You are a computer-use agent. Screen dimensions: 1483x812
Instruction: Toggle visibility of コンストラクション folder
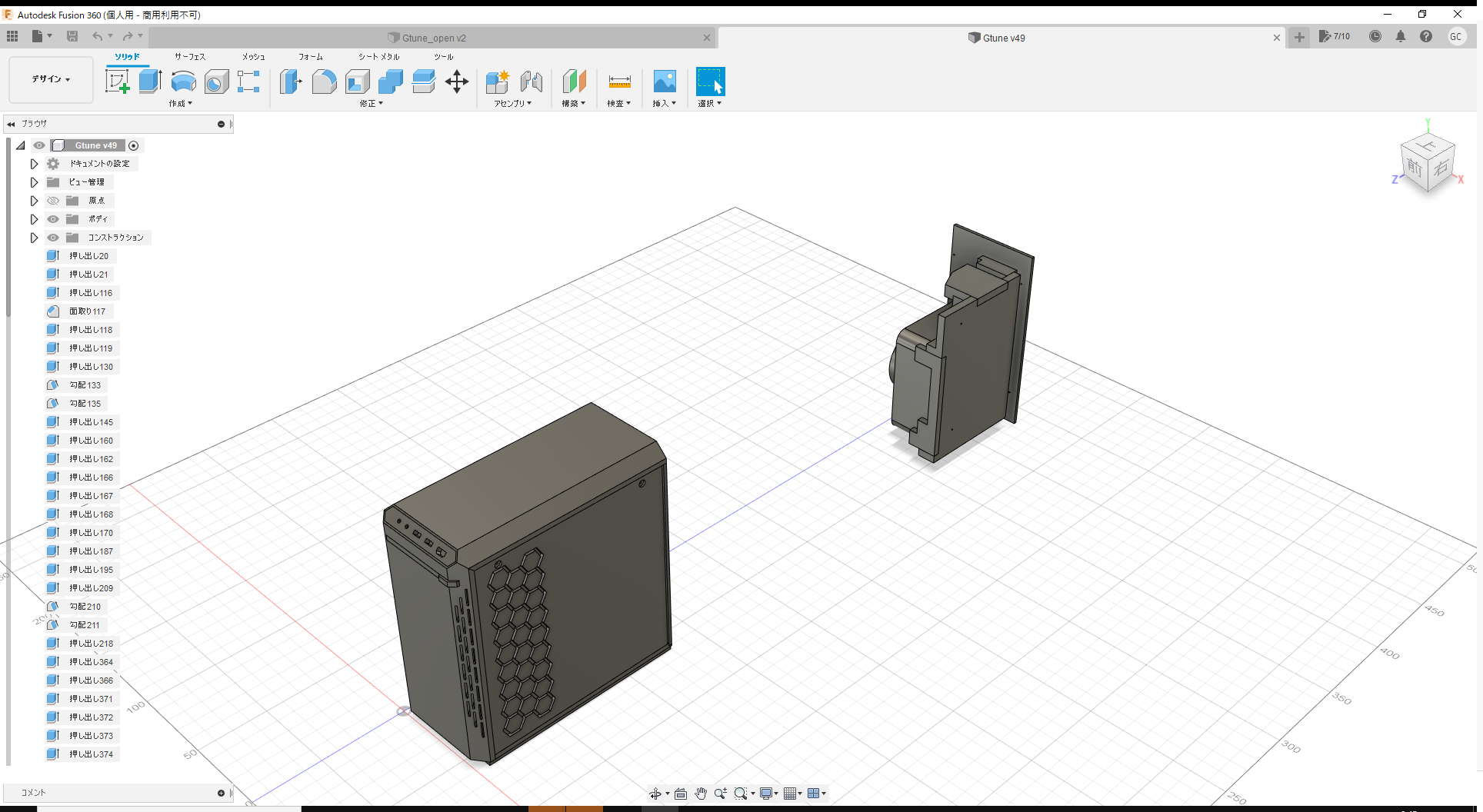pos(53,238)
